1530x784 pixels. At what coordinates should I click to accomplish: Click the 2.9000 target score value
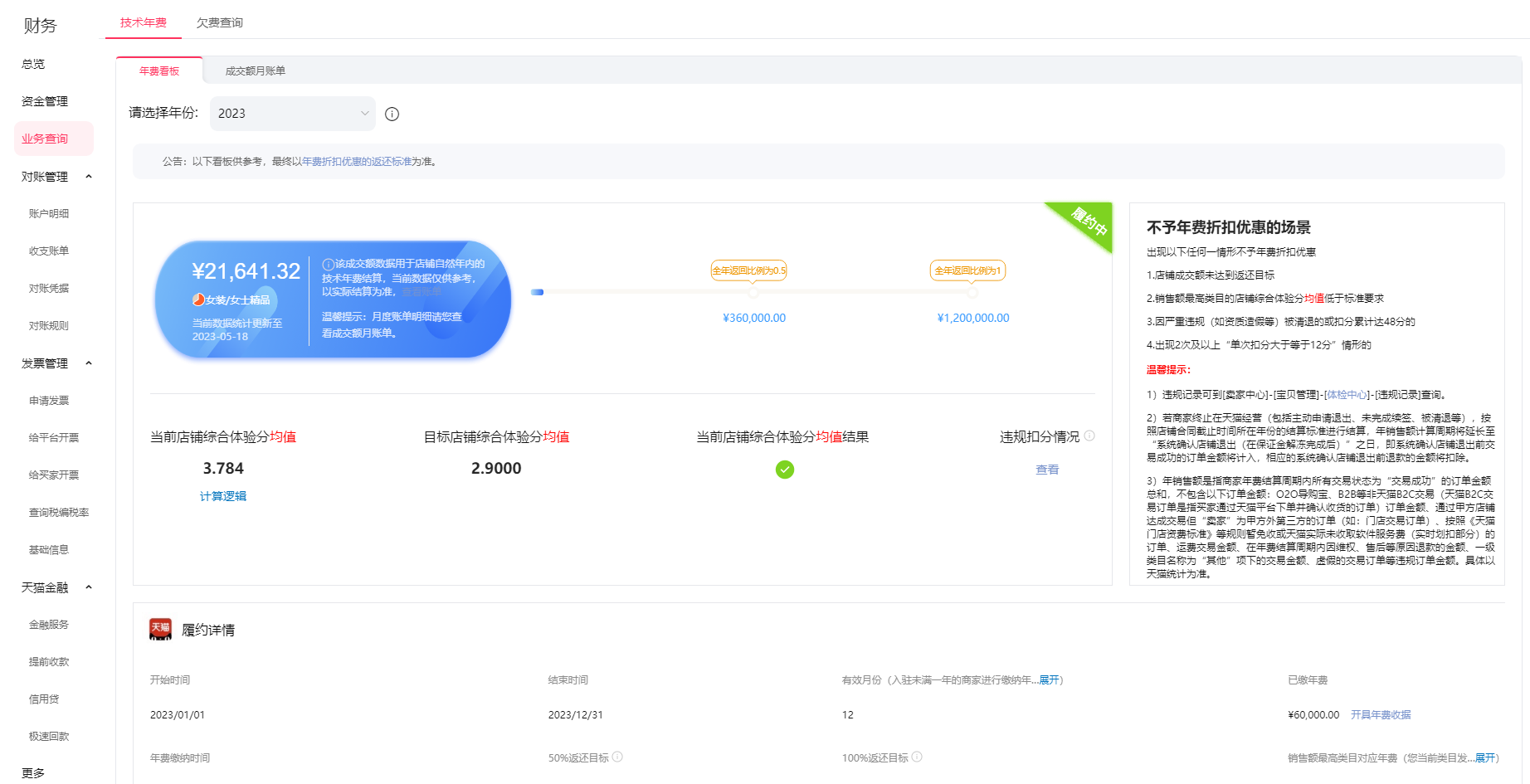[496, 468]
